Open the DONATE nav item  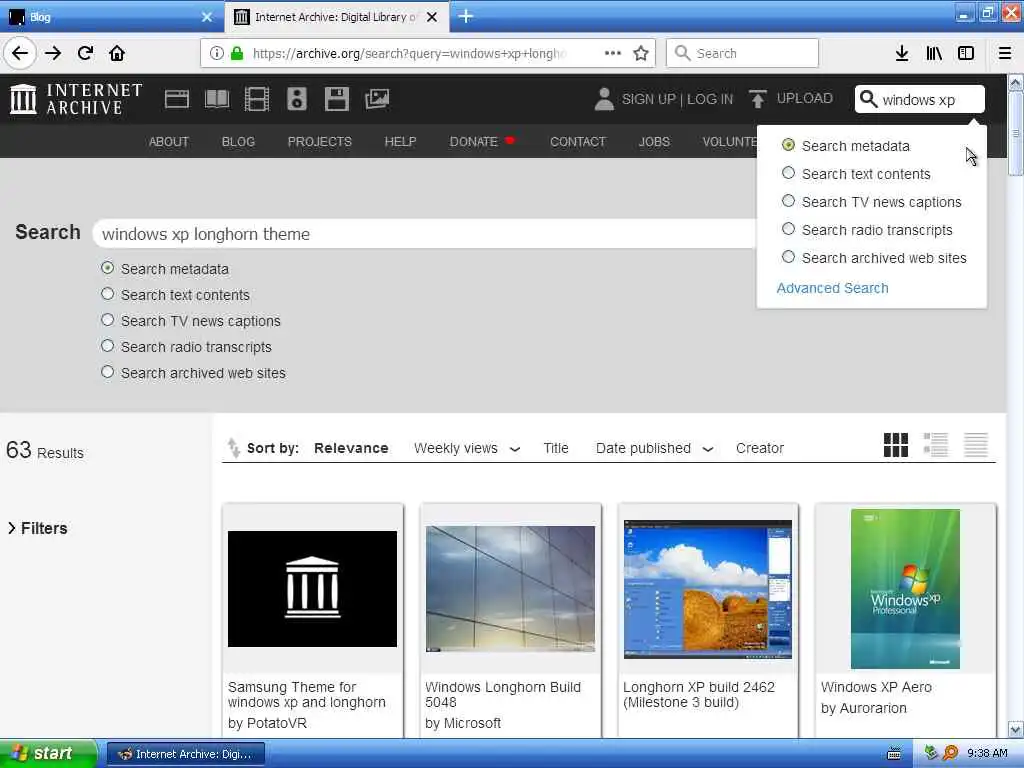point(473,142)
